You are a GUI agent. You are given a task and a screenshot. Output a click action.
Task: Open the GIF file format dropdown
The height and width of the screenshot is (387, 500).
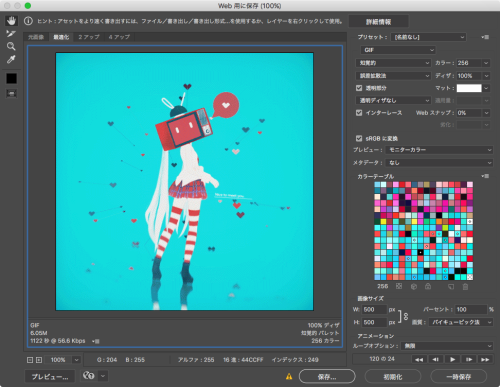(398, 50)
